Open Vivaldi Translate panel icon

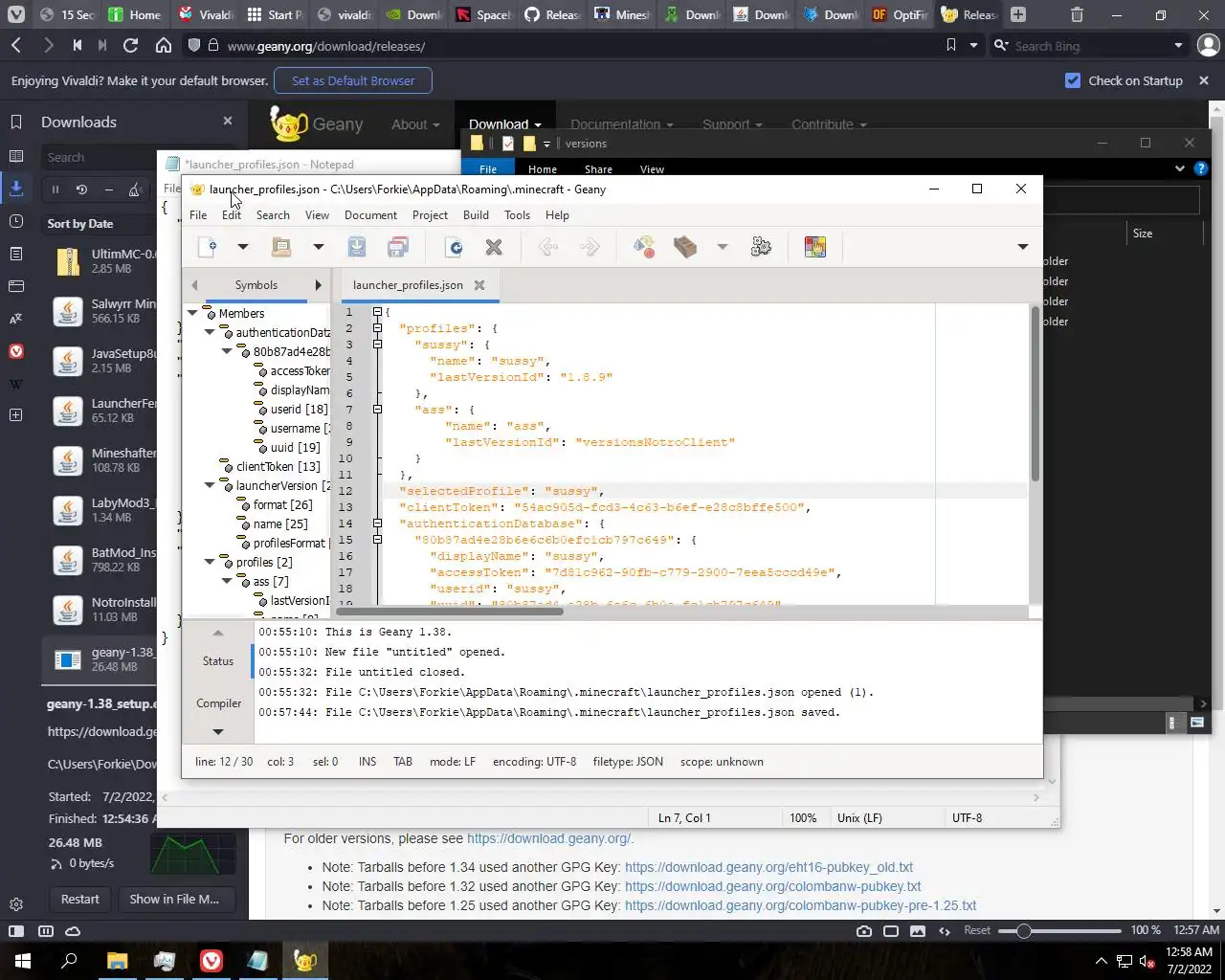click(16, 319)
